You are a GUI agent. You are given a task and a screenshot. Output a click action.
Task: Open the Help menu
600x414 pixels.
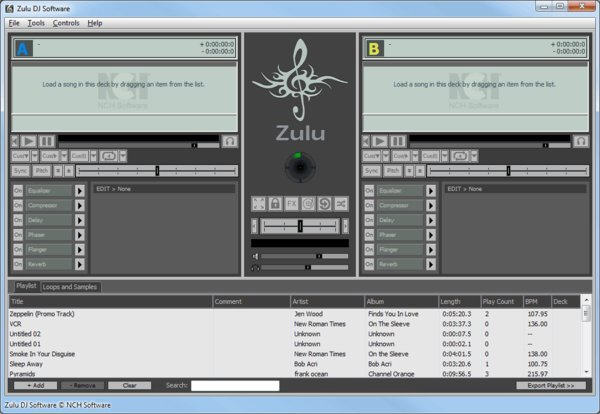click(x=95, y=23)
